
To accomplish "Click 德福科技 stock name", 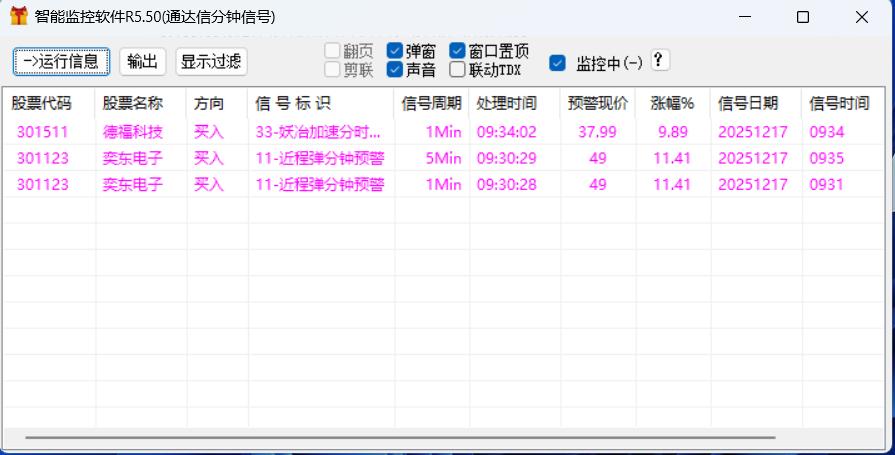I will click(133, 132).
